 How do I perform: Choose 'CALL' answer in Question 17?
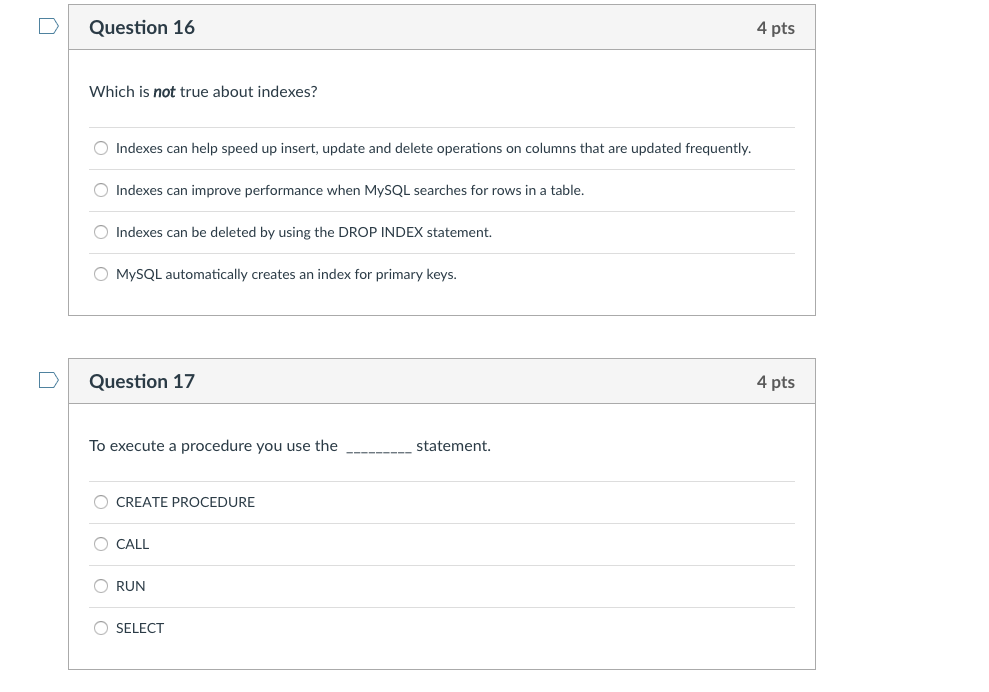click(101, 543)
